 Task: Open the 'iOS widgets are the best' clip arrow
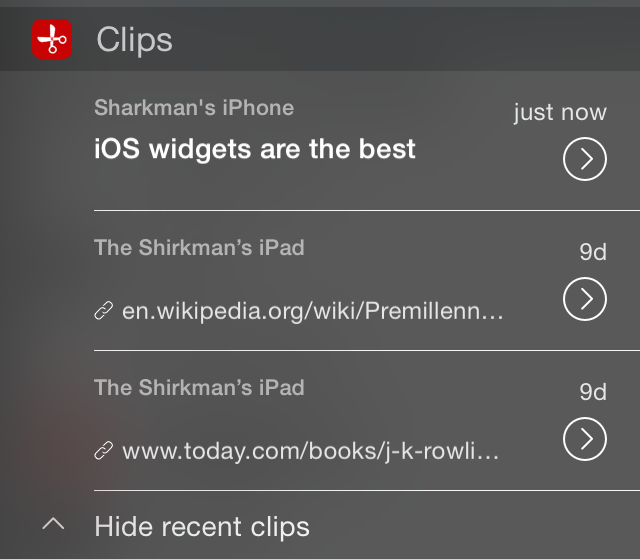point(585,160)
